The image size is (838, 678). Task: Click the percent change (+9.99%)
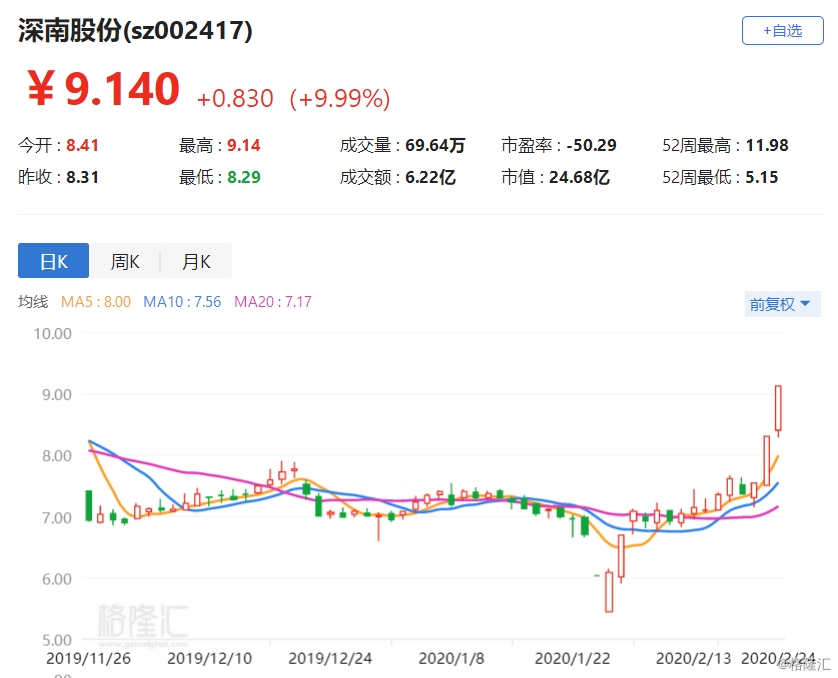[x=340, y=98]
